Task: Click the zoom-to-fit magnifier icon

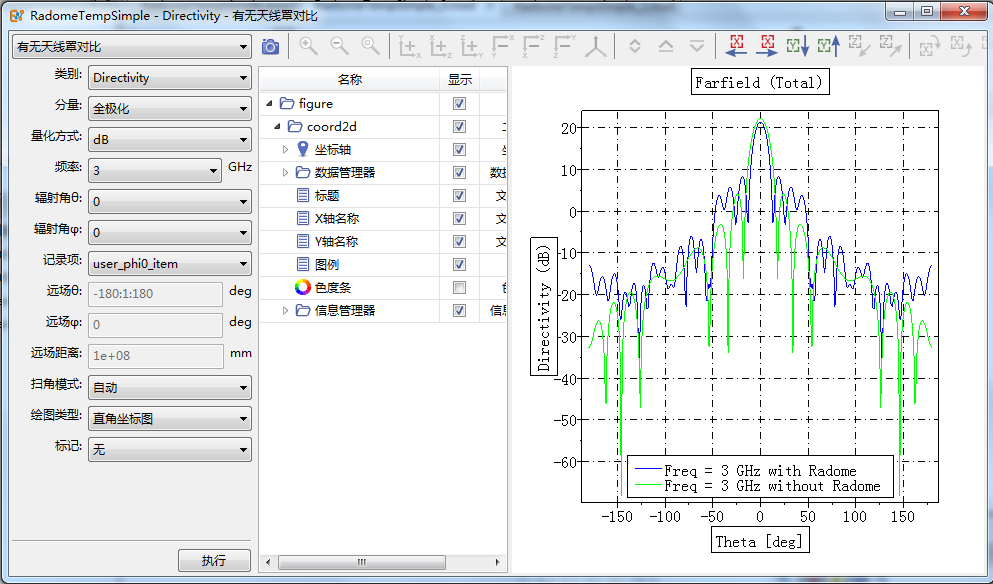Action: coord(370,46)
